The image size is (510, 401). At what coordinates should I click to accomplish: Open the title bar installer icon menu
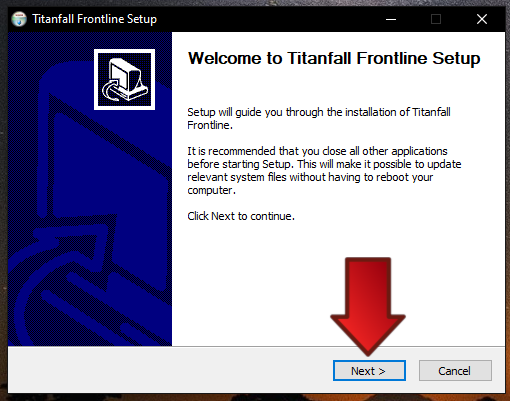pos(19,19)
